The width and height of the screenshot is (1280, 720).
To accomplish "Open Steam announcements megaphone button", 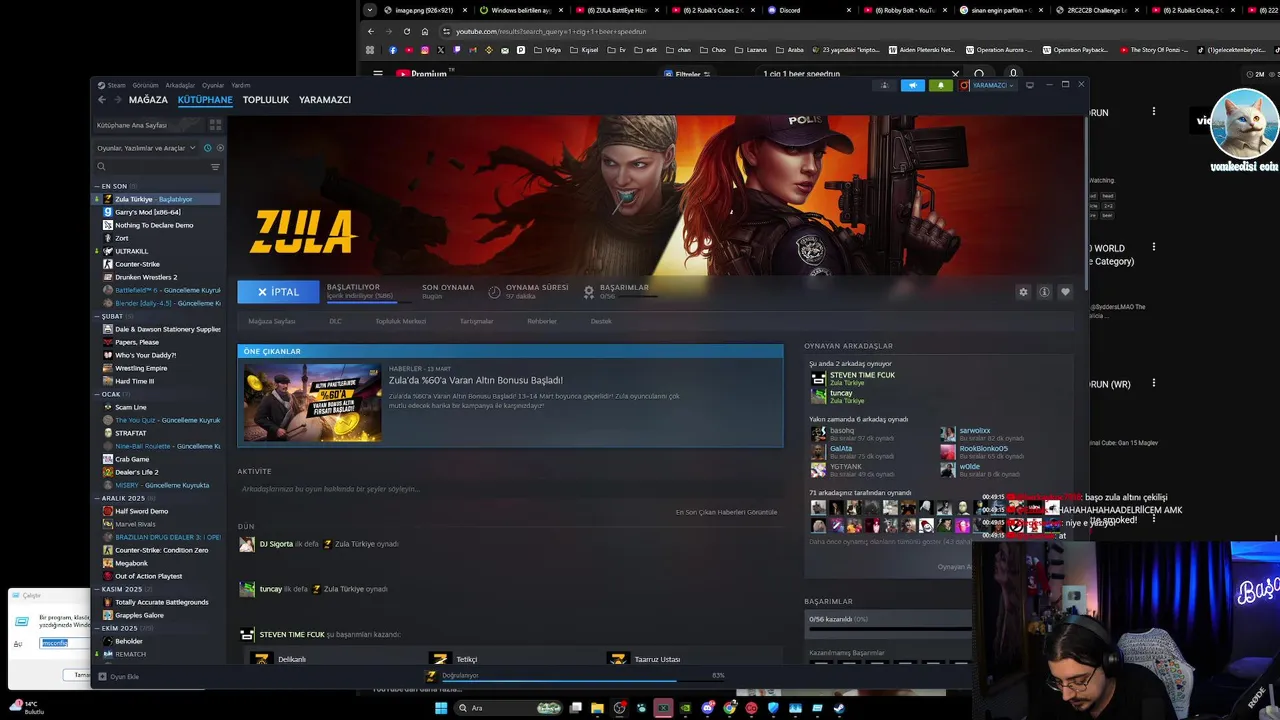I will [x=912, y=85].
